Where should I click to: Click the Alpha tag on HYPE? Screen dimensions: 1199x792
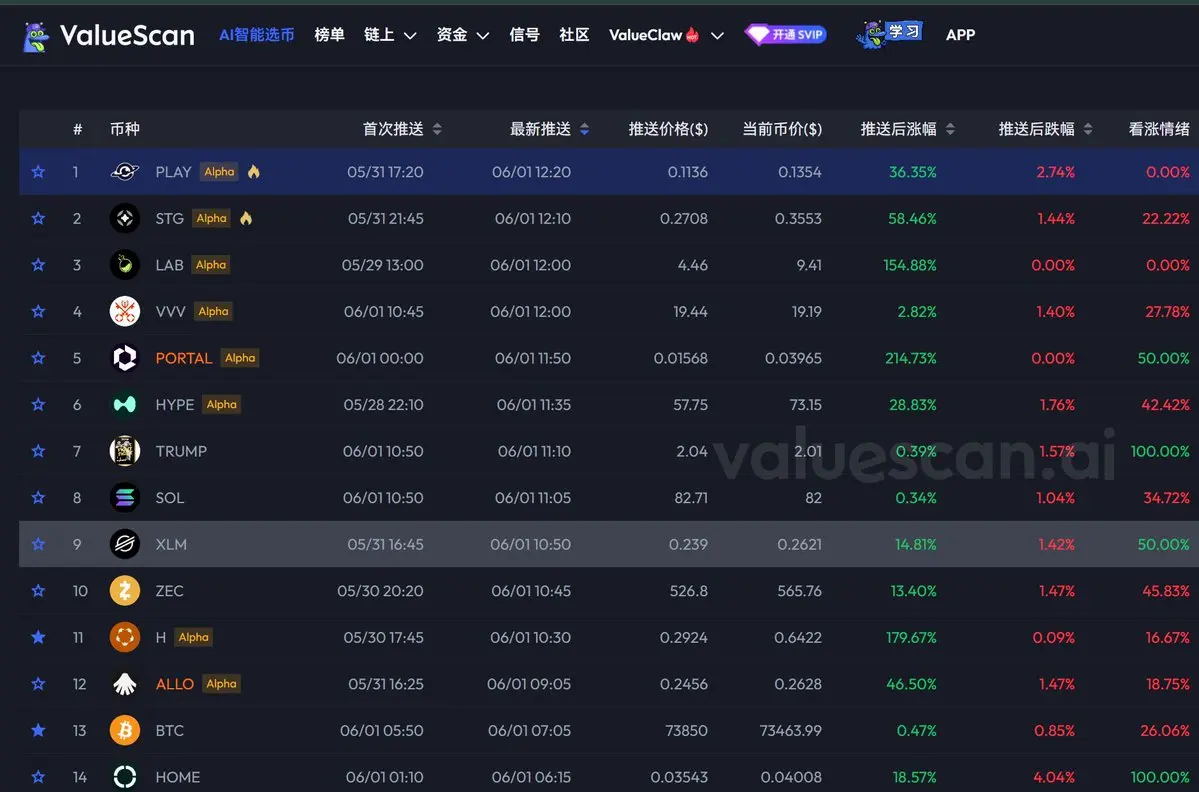[222, 404]
